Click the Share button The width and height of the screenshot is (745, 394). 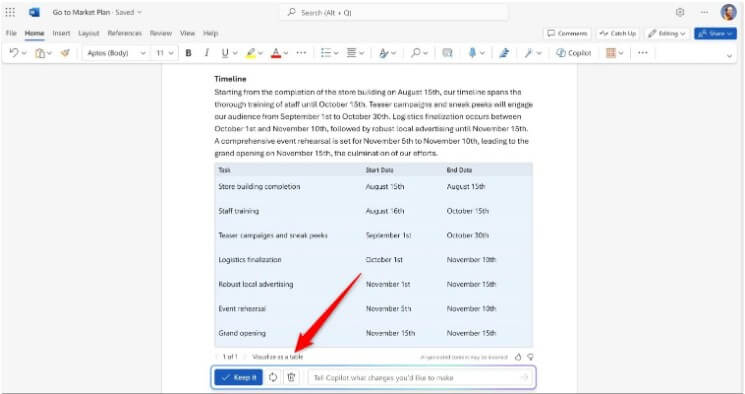coord(716,34)
